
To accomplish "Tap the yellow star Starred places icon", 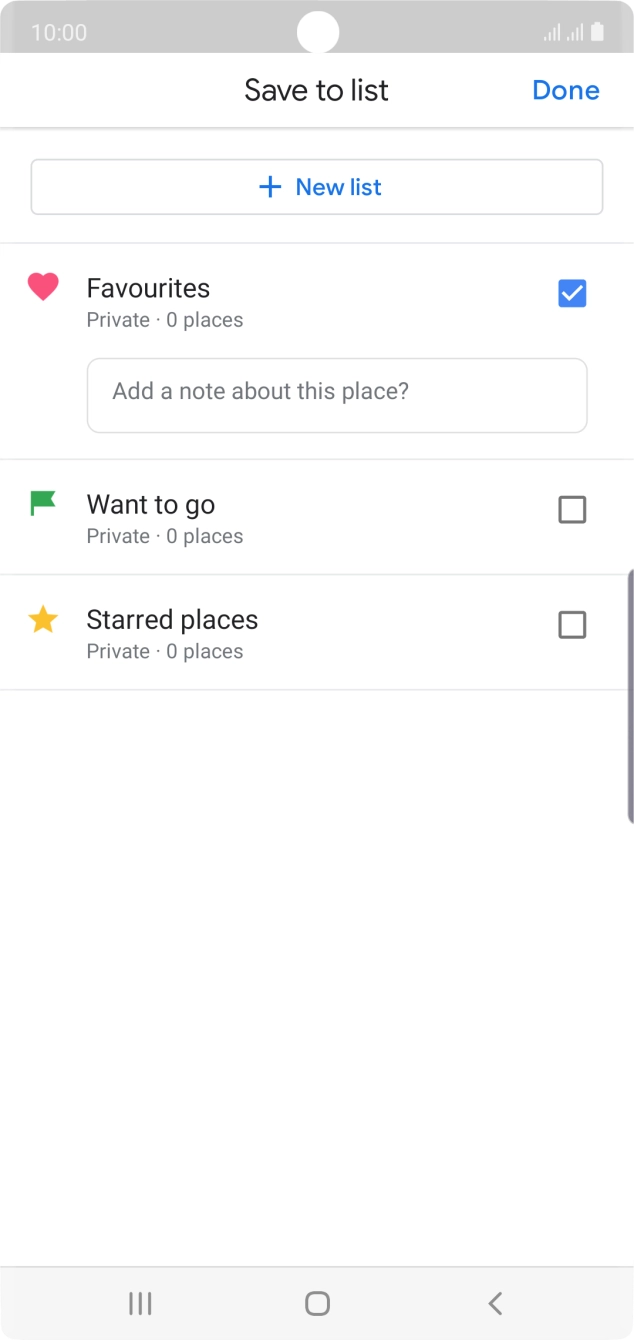I will (x=43, y=620).
